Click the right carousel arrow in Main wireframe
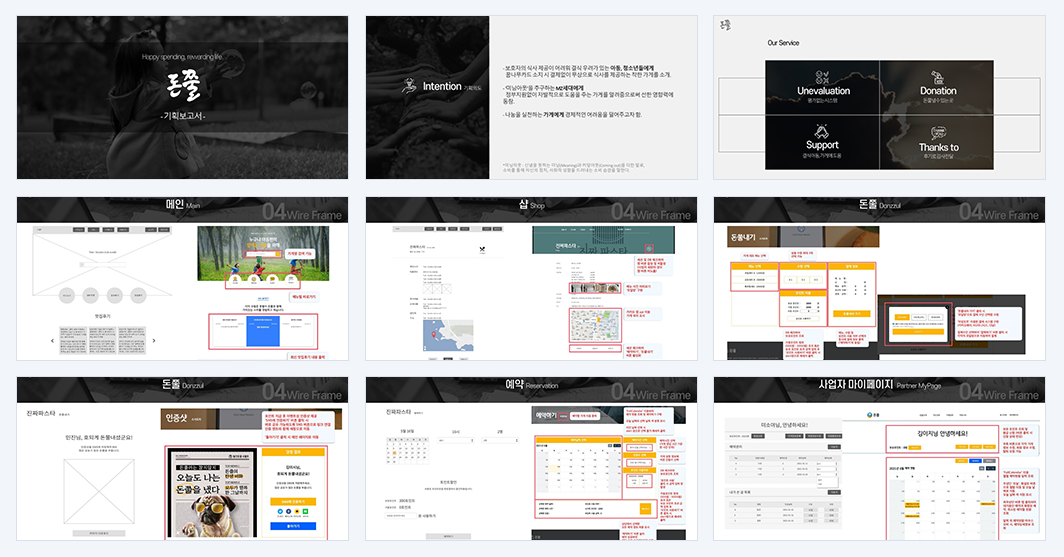The image size is (1064, 557). click(x=154, y=341)
